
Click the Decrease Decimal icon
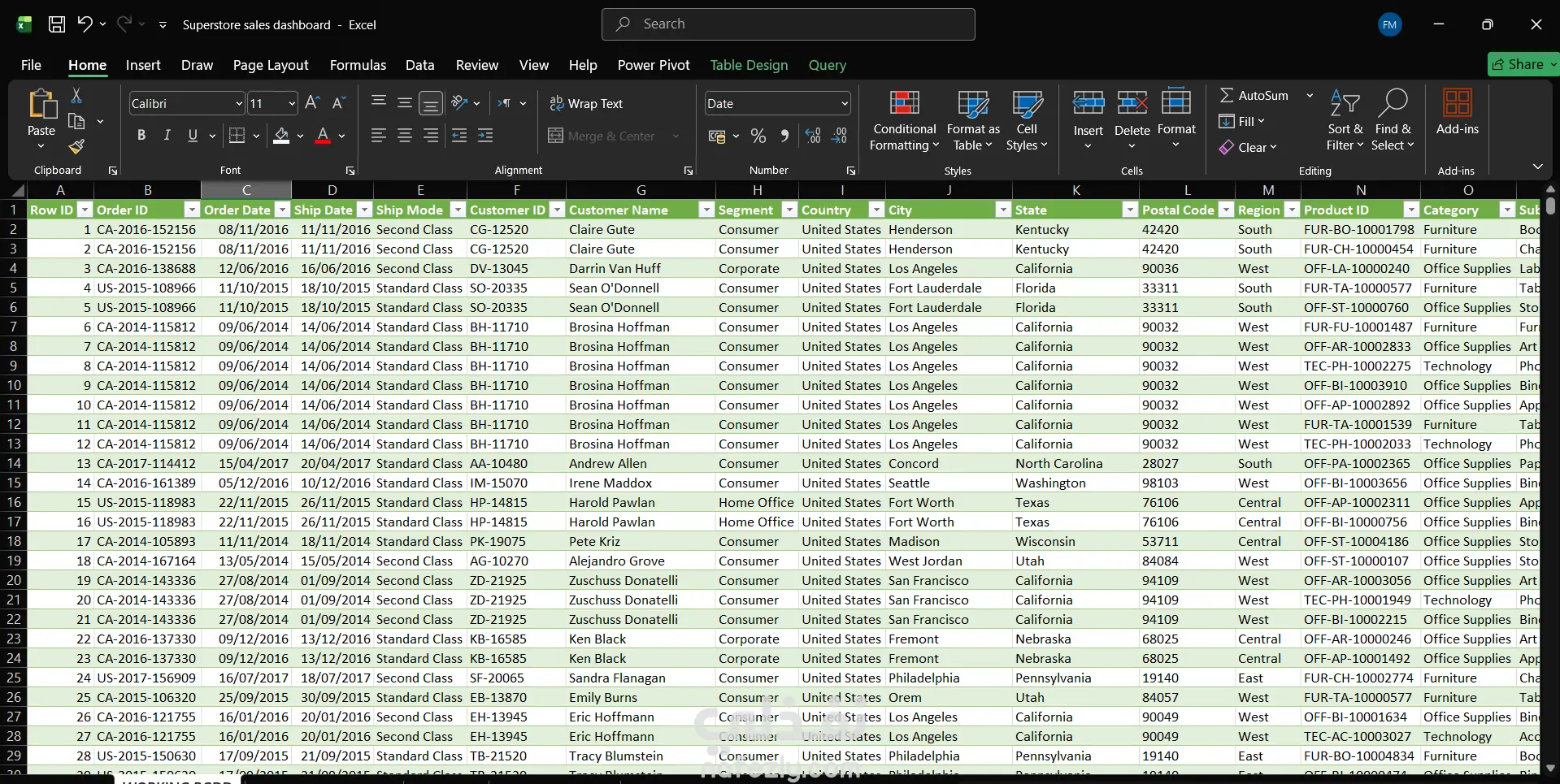840,136
